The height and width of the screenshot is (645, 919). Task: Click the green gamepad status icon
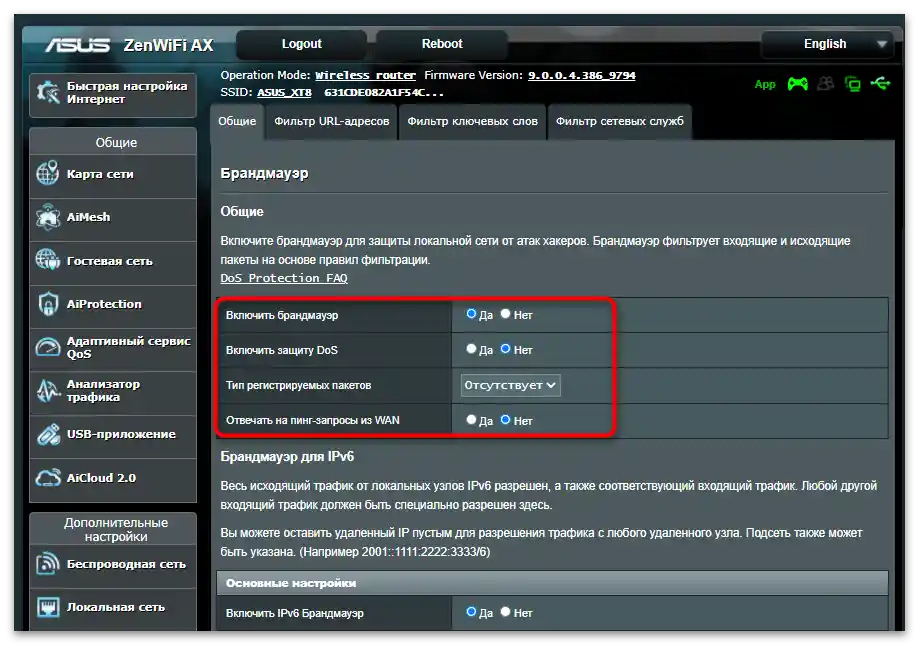[x=797, y=84]
